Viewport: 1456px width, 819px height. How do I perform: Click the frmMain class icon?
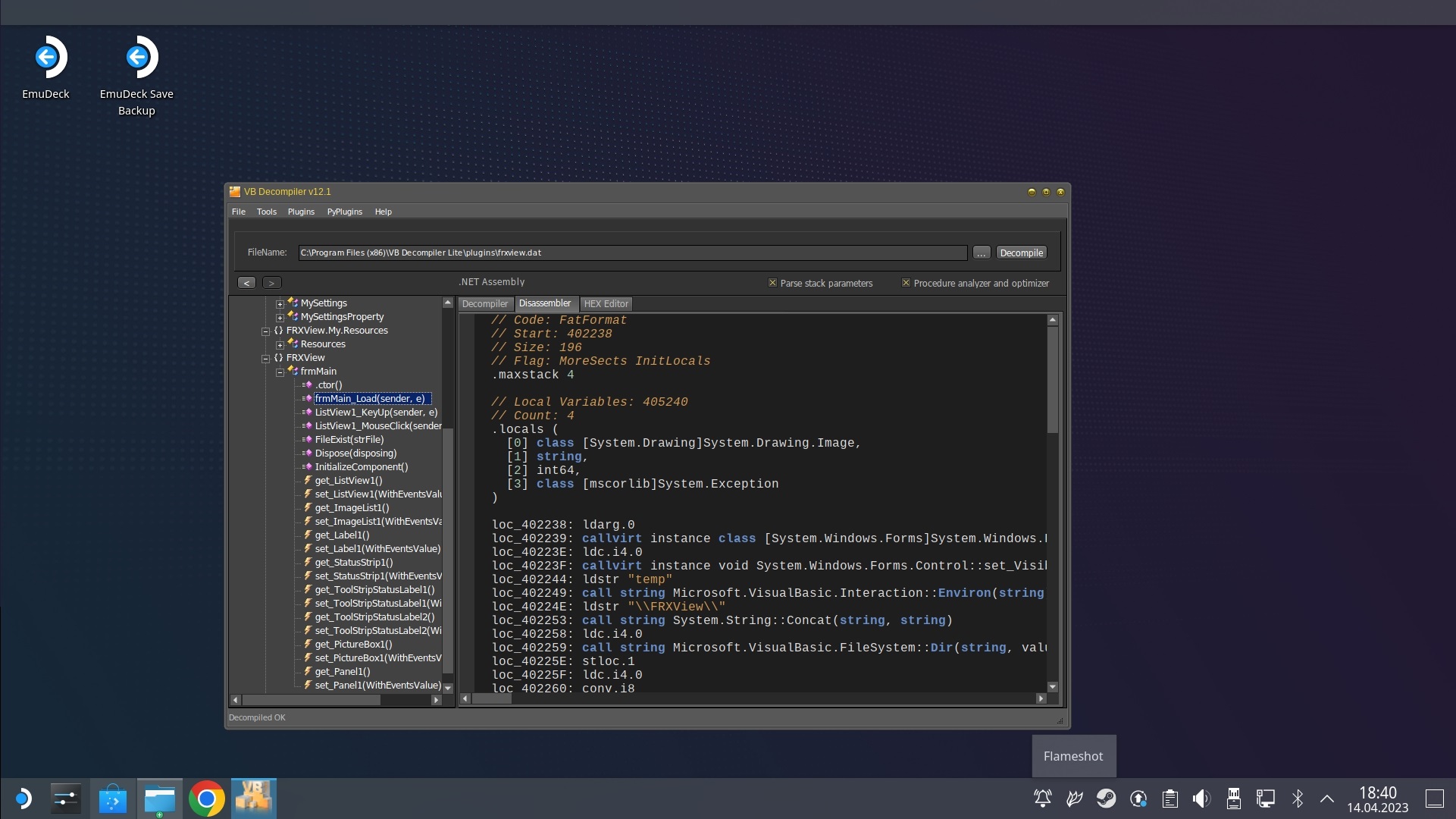coord(293,371)
